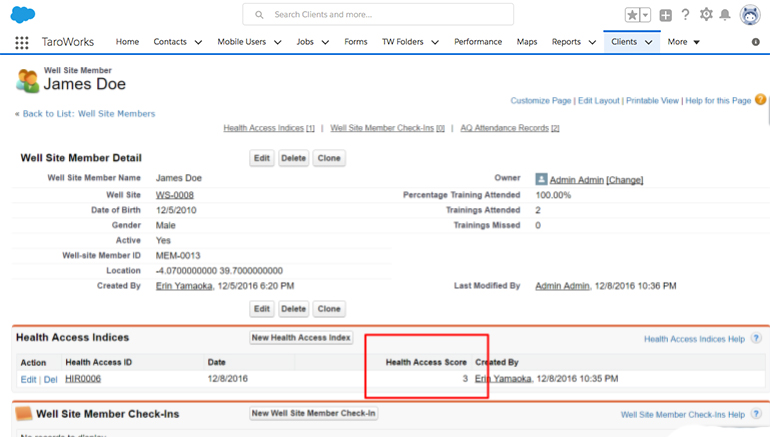This screenshot has width=770, height=437.
Task: Open the Favorites star icon
Action: point(632,15)
